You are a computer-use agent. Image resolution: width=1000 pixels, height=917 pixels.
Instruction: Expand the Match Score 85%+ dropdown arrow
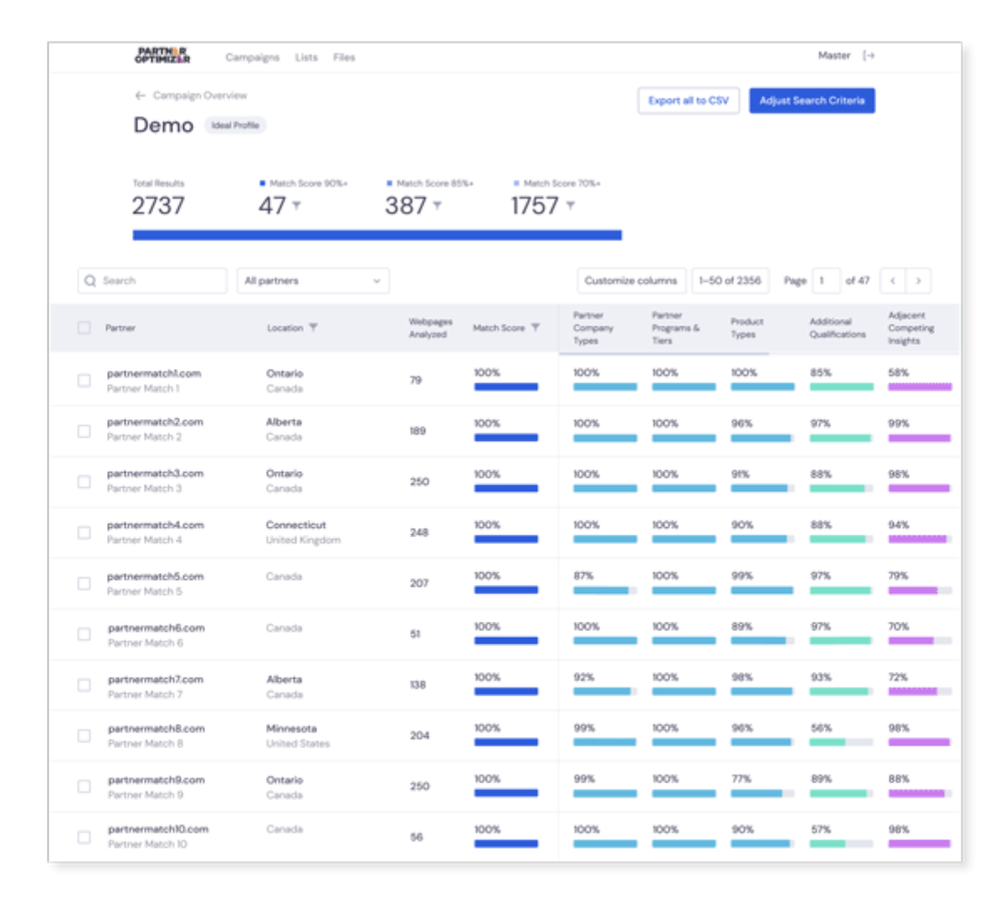(x=438, y=205)
